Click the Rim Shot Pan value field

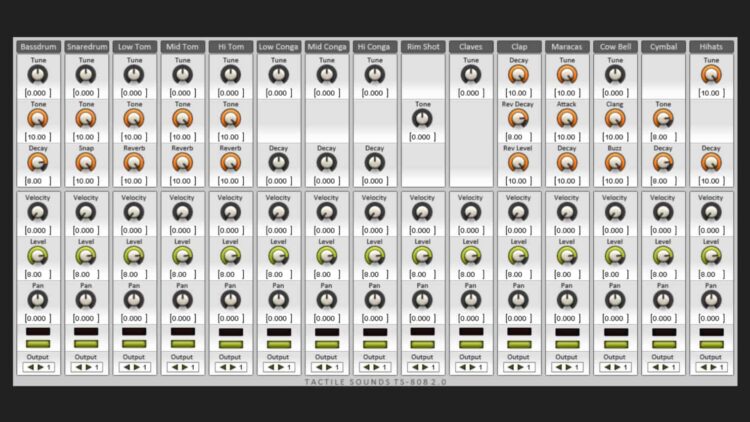pos(422,318)
